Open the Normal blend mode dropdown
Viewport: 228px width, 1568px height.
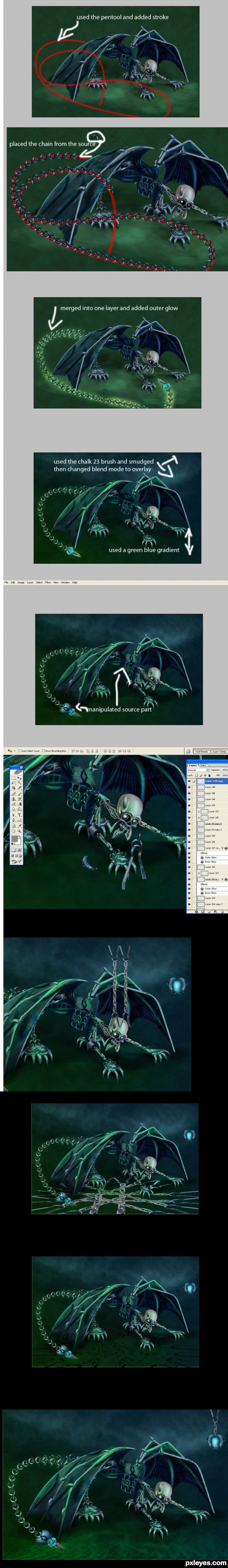click(x=199, y=770)
